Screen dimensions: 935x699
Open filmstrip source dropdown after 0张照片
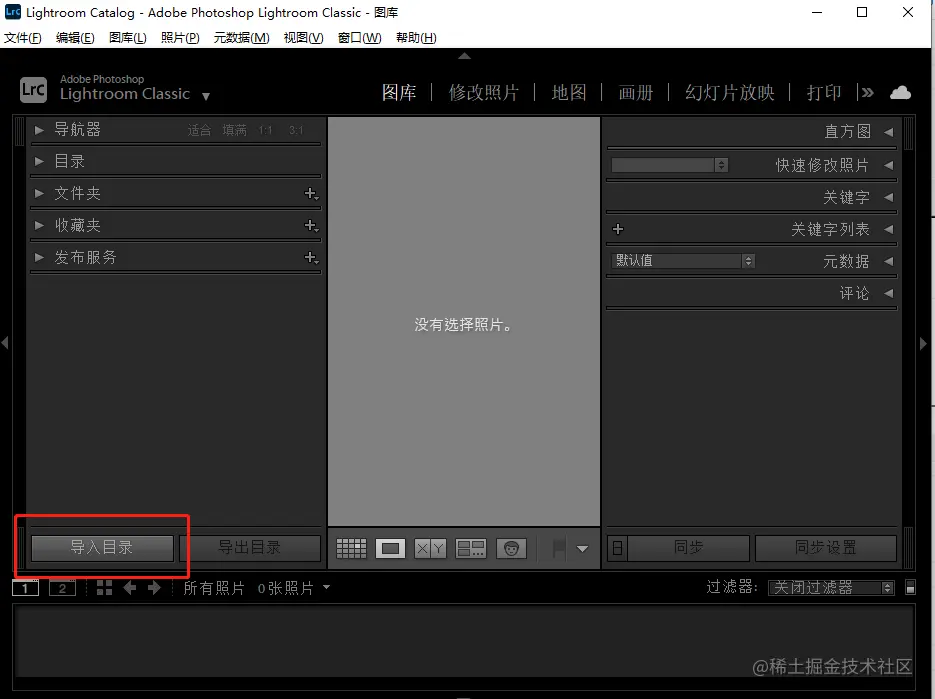coord(326,587)
